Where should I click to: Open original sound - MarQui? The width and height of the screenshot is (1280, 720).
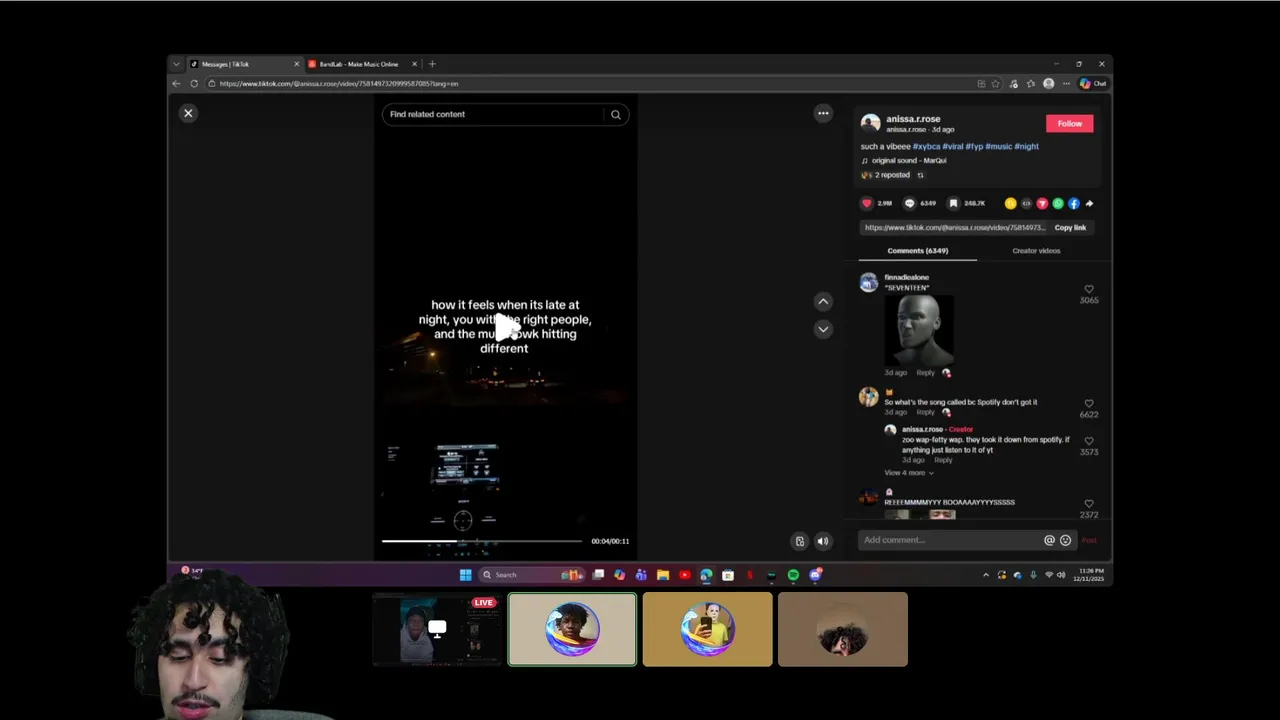click(909, 160)
